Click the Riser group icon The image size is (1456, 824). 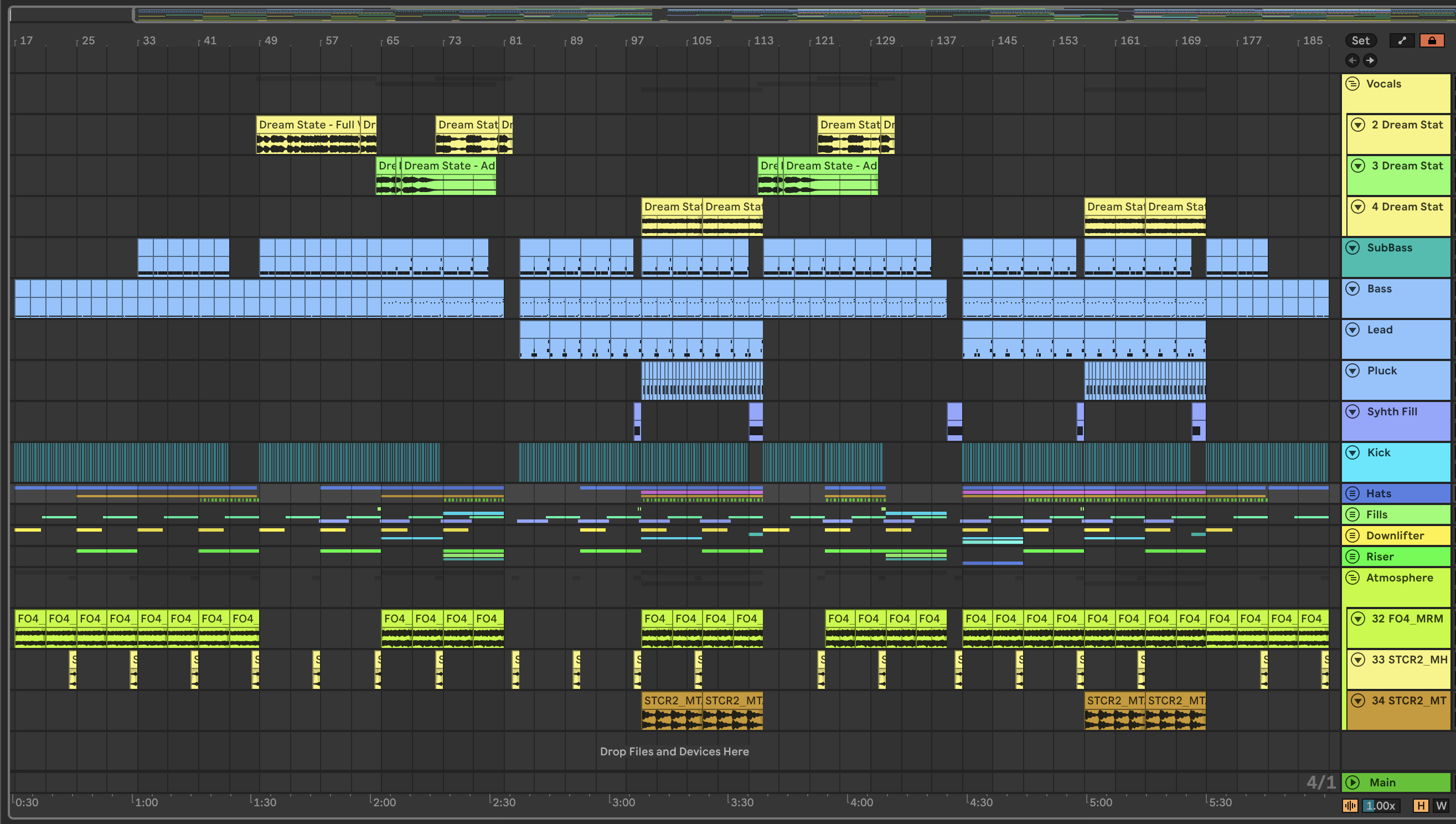pyautogui.click(x=1352, y=557)
